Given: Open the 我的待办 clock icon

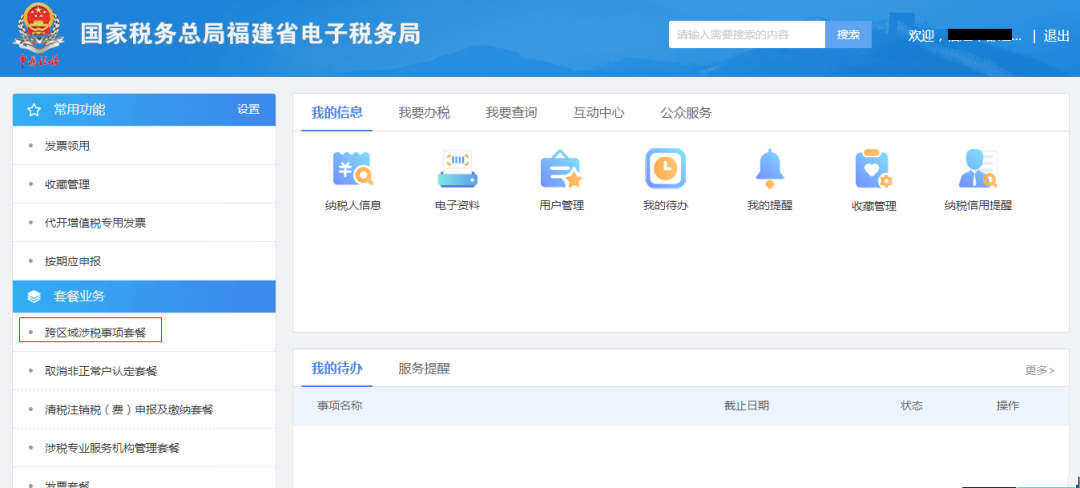Looking at the screenshot, I should [665, 168].
